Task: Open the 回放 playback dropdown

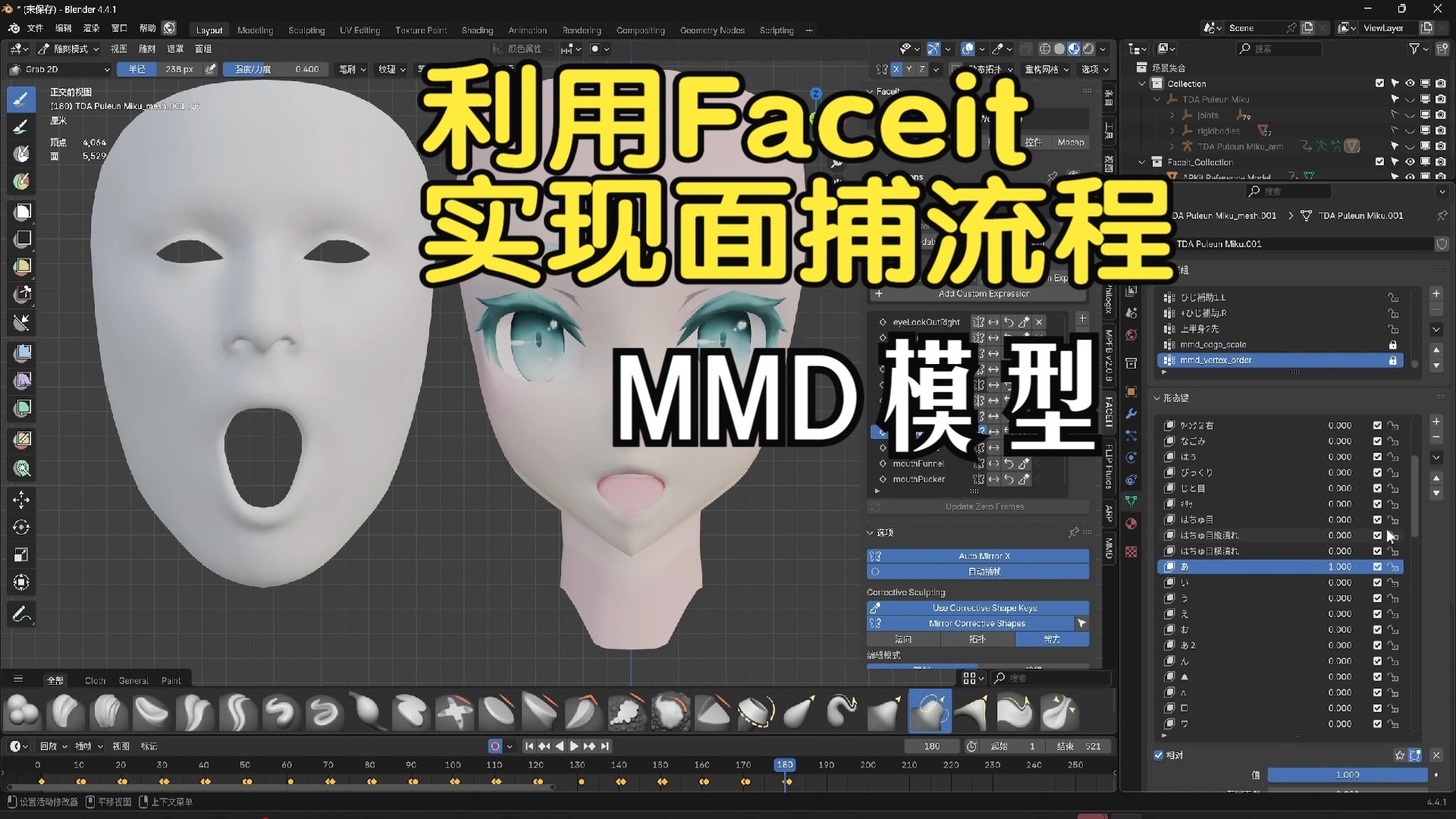Action: tap(53, 746)
